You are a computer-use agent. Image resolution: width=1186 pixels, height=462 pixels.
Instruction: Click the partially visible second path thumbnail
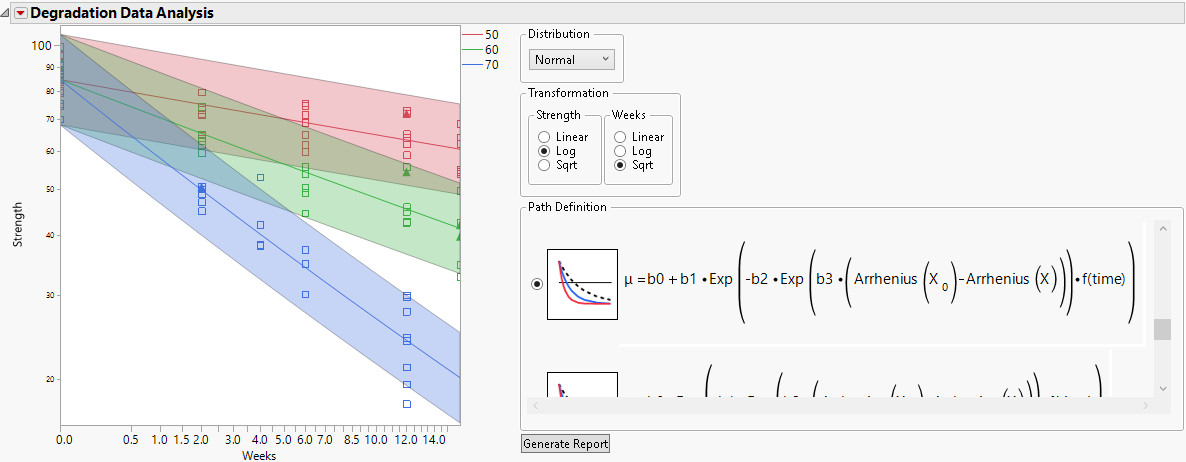pos(582,386)
